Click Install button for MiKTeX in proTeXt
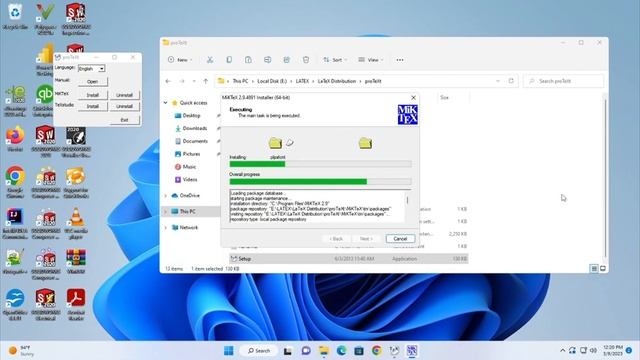This screenshot has height=360, width=640. click(93, 95)
